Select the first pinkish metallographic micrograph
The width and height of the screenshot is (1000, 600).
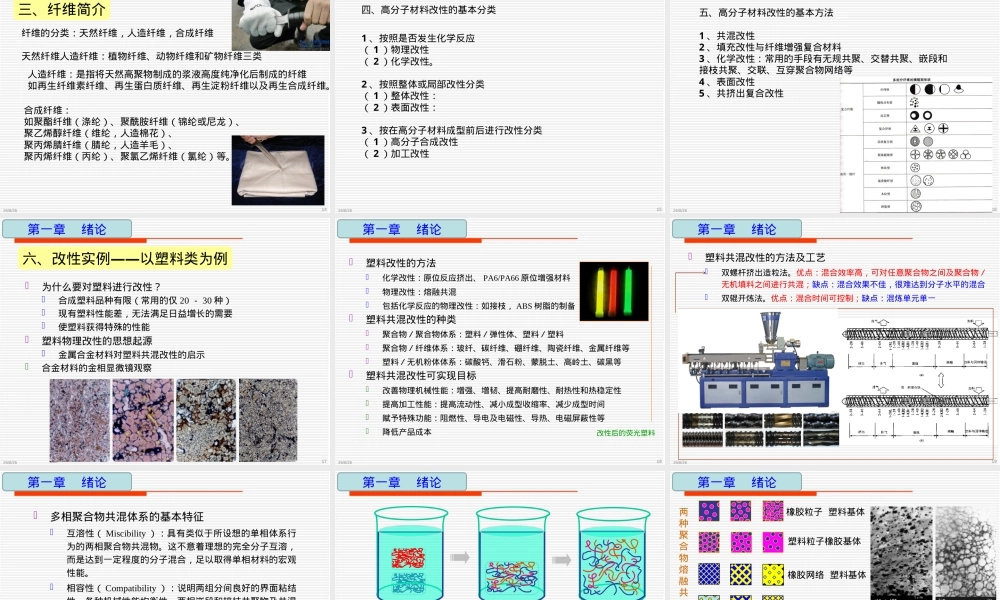(80, 420)
